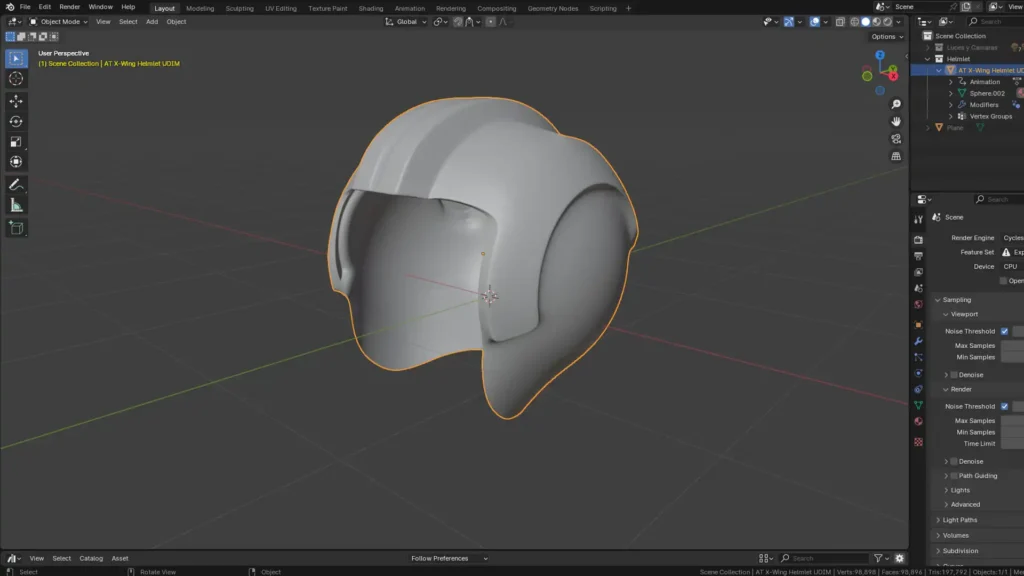Click the Add Cube tool
Image resolution: width=1024 pixels, height=576 pixels.
[16, 228]
